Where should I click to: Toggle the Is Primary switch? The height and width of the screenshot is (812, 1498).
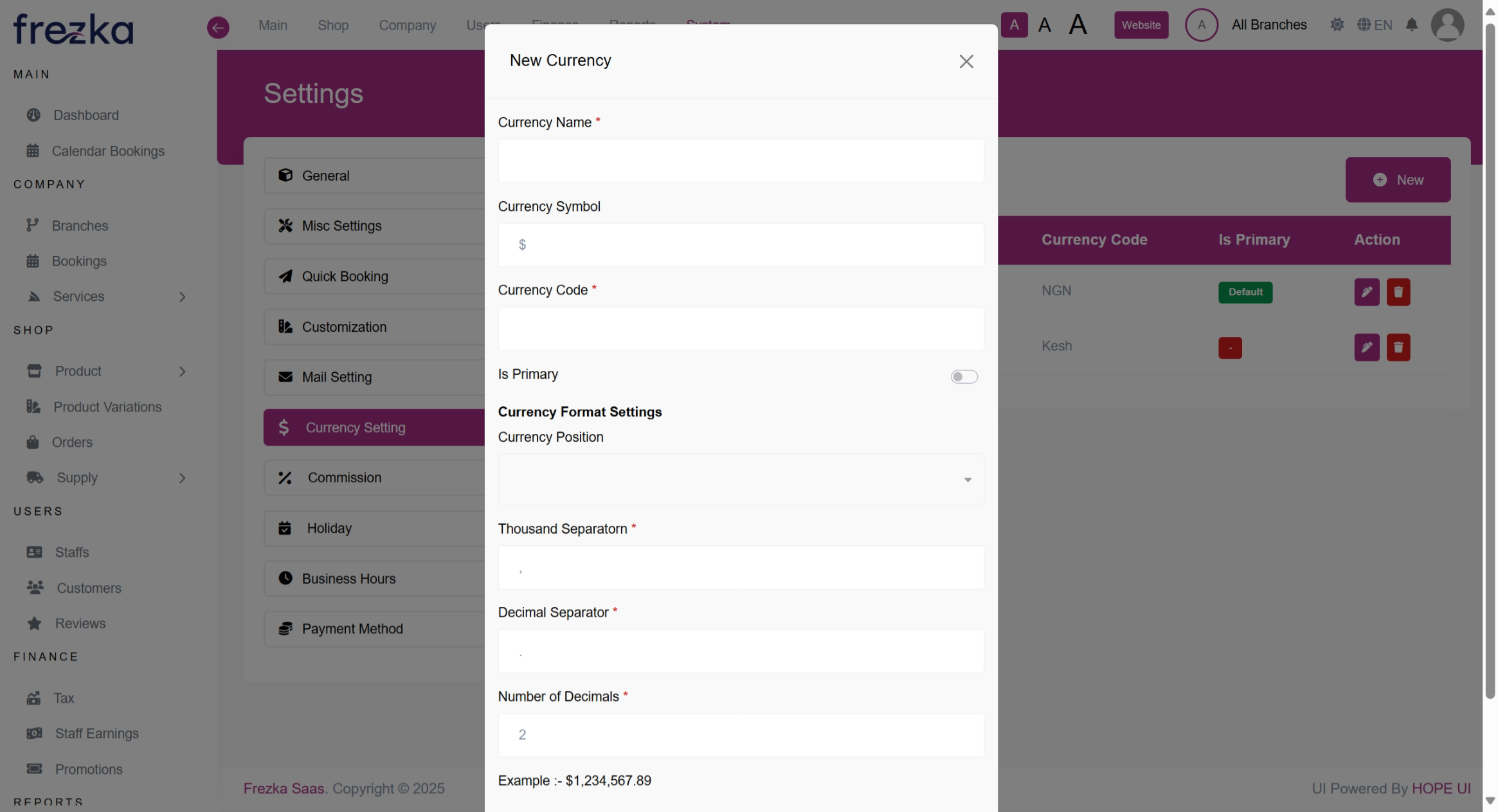[x=964, y=377]
